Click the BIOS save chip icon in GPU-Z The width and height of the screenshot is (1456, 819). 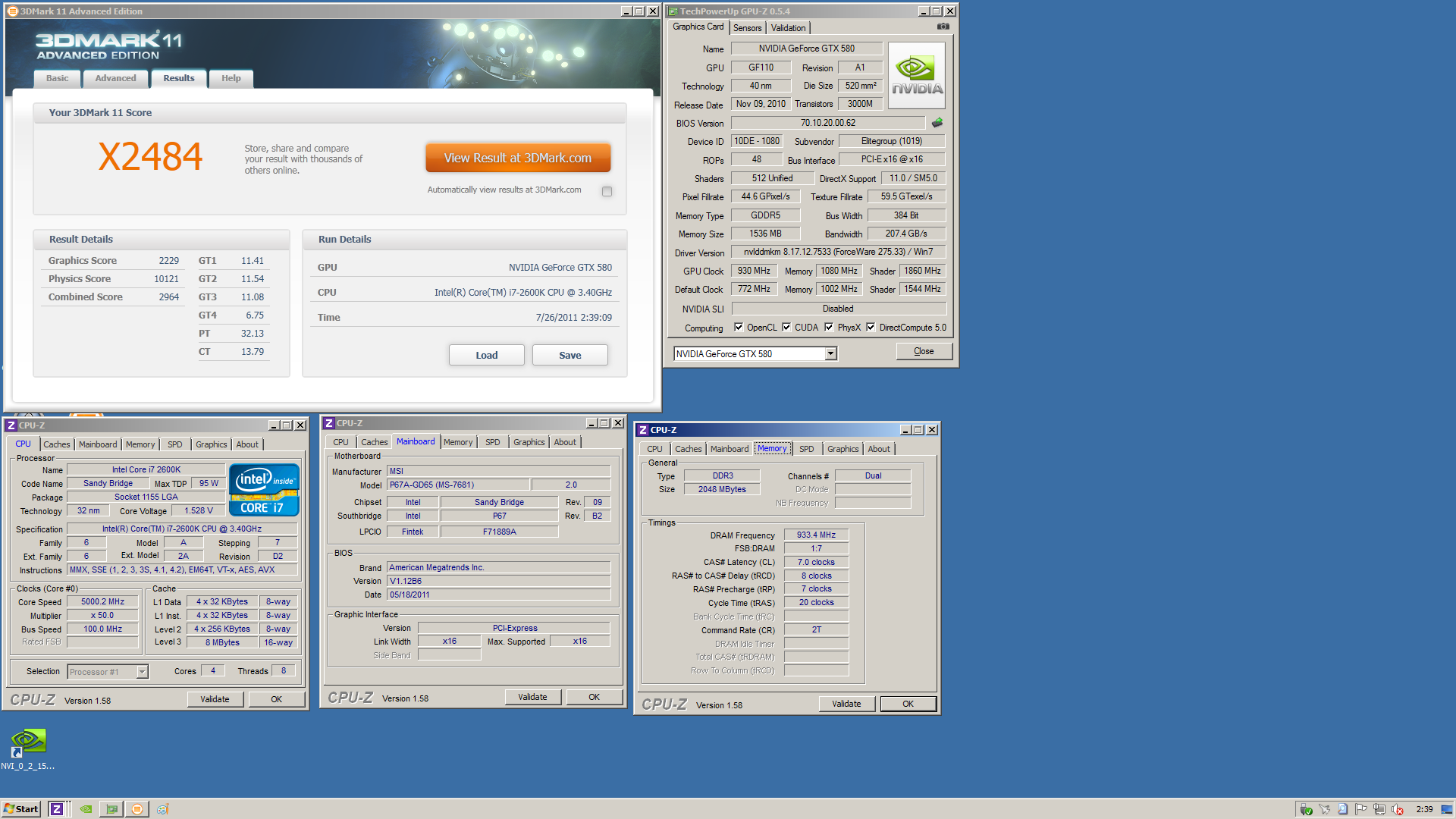(937, 122)
